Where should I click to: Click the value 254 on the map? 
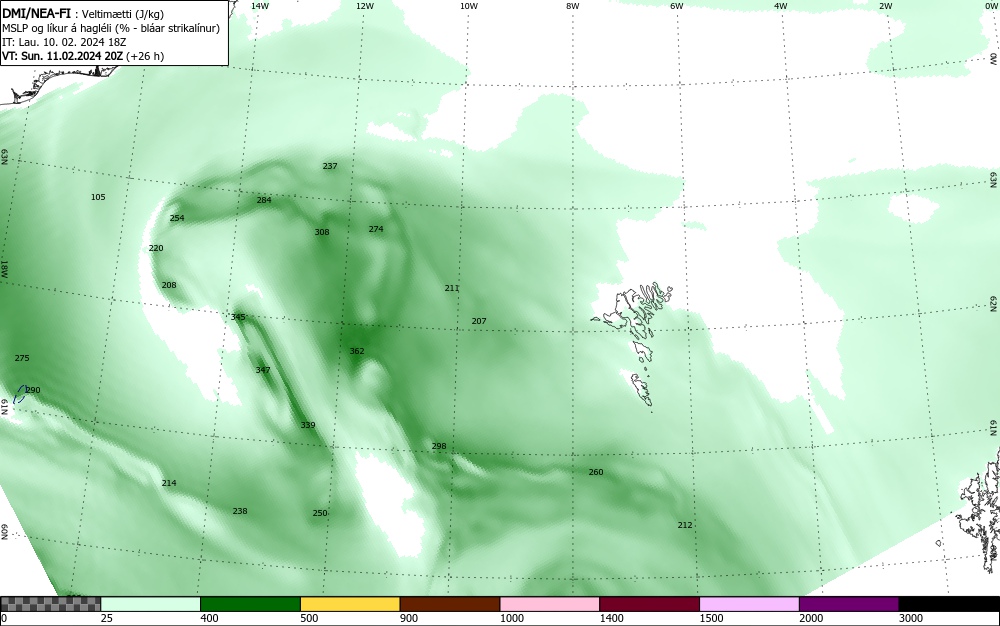(177, 218)
